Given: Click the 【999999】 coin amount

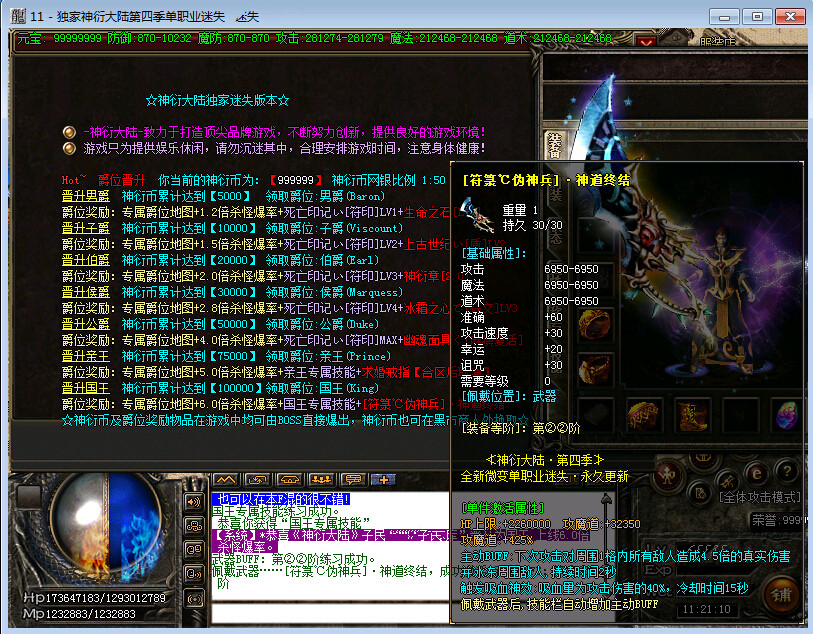Looking at the screenshot, I should pos(296,180).
